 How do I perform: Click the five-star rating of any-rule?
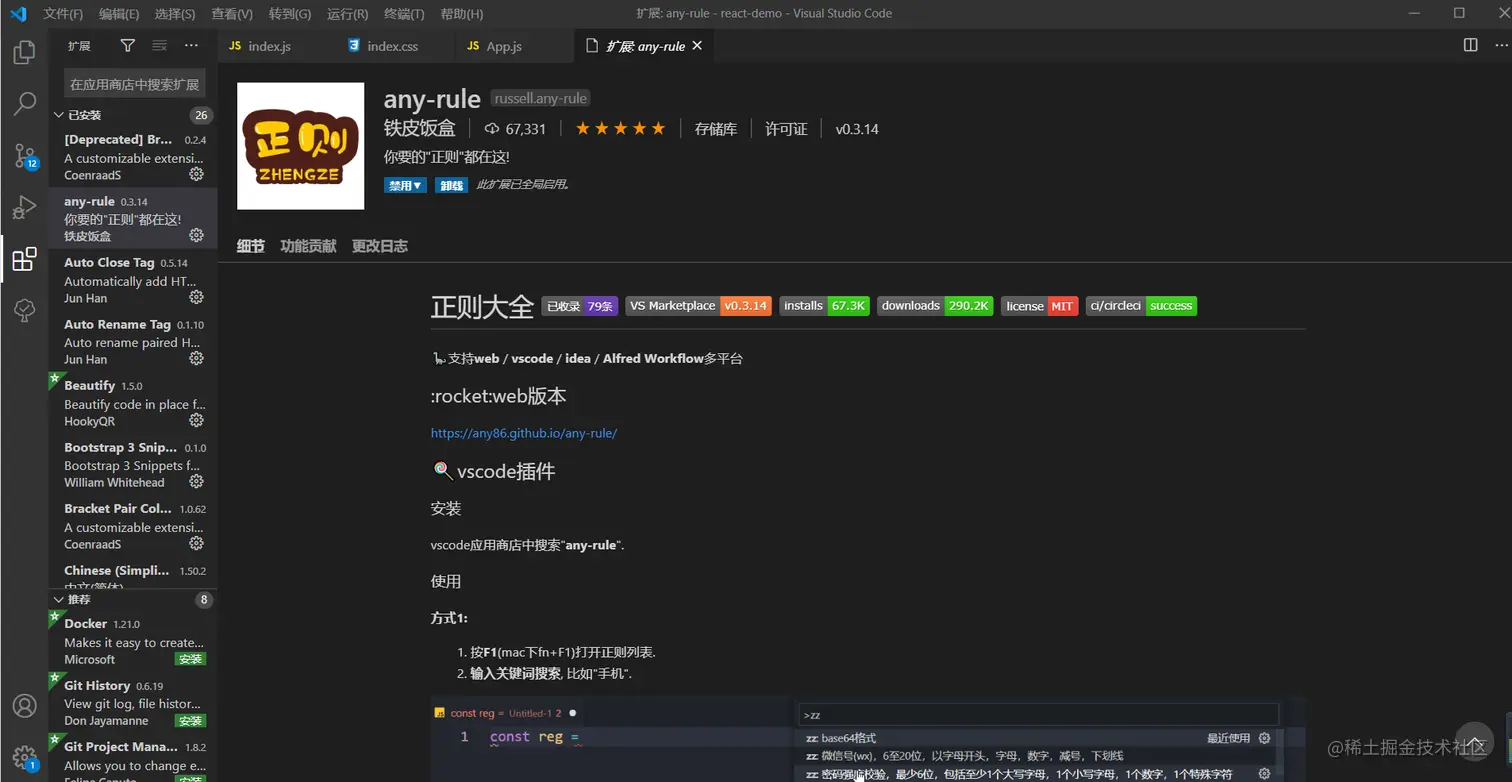620,128
